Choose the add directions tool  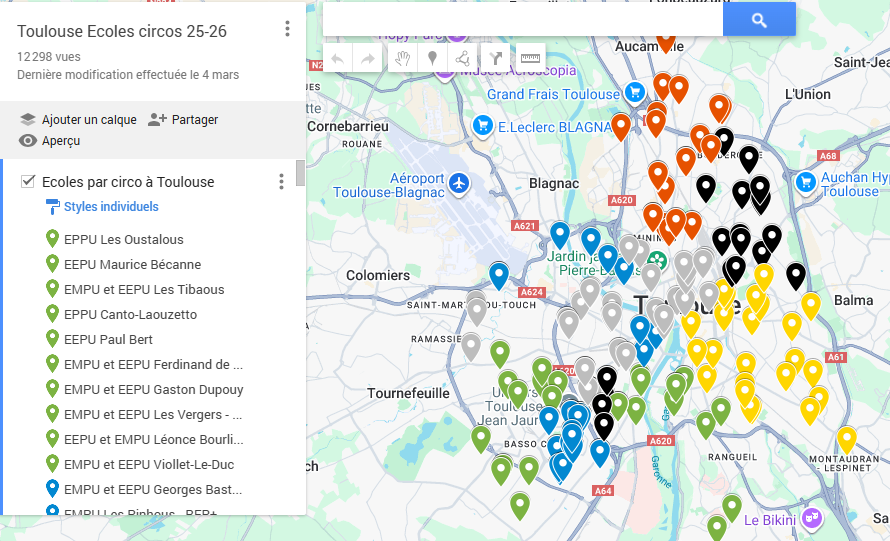point(495,58)
